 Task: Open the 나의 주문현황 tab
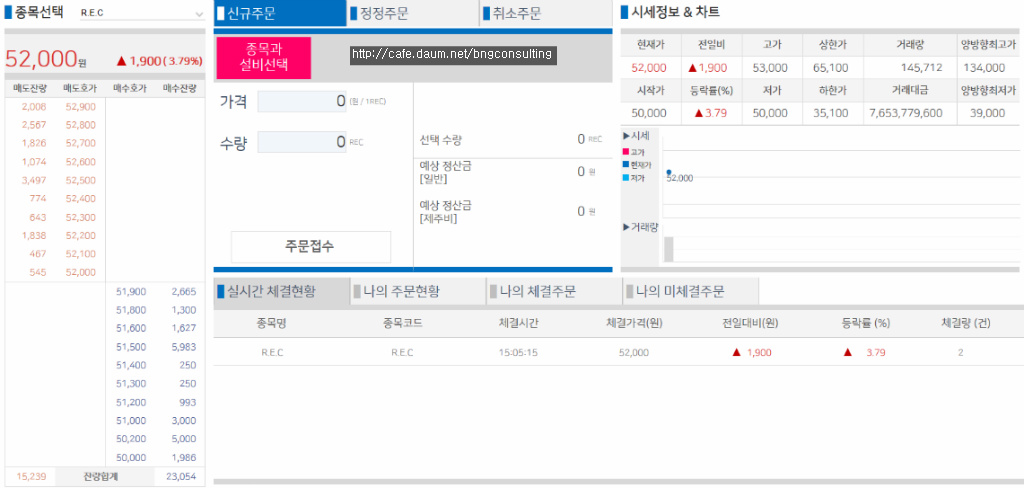pos(418,291)
